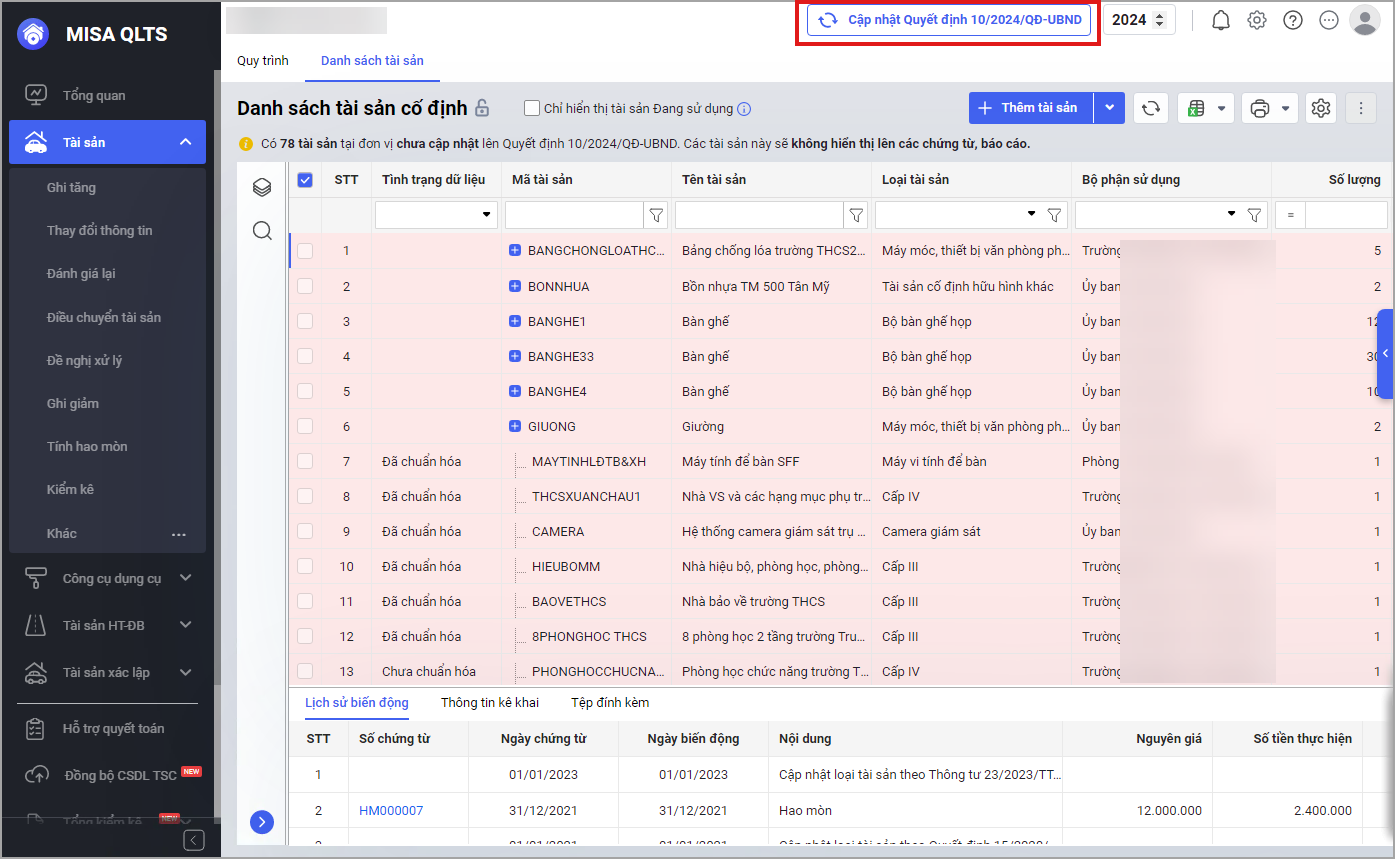Click the print icon in toolbar
Viewport: 1395px width, 859px height.
tap(1260, 108)
